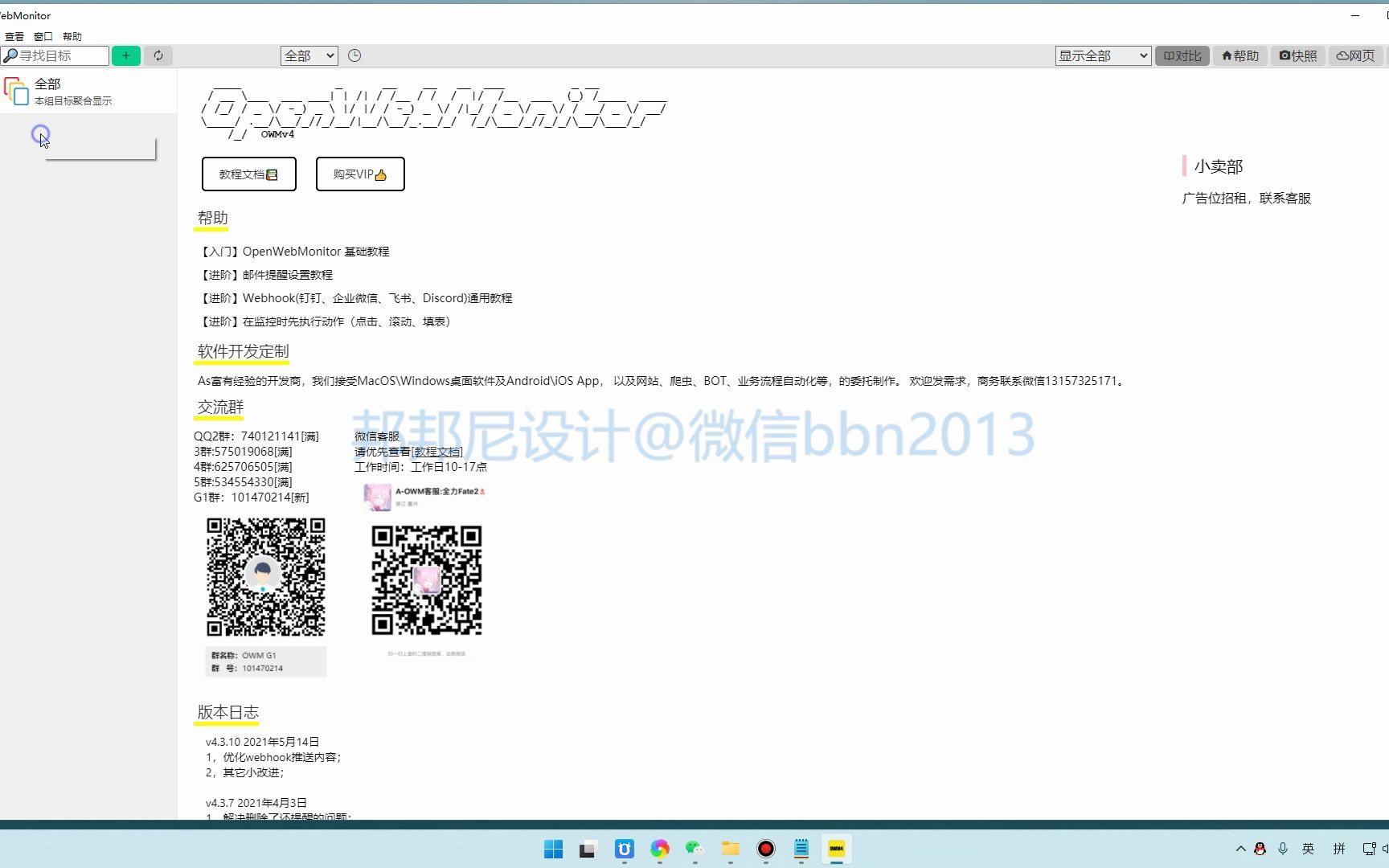
Task: Click QQ2群：740121141[满] text
Action: point(256,436)
